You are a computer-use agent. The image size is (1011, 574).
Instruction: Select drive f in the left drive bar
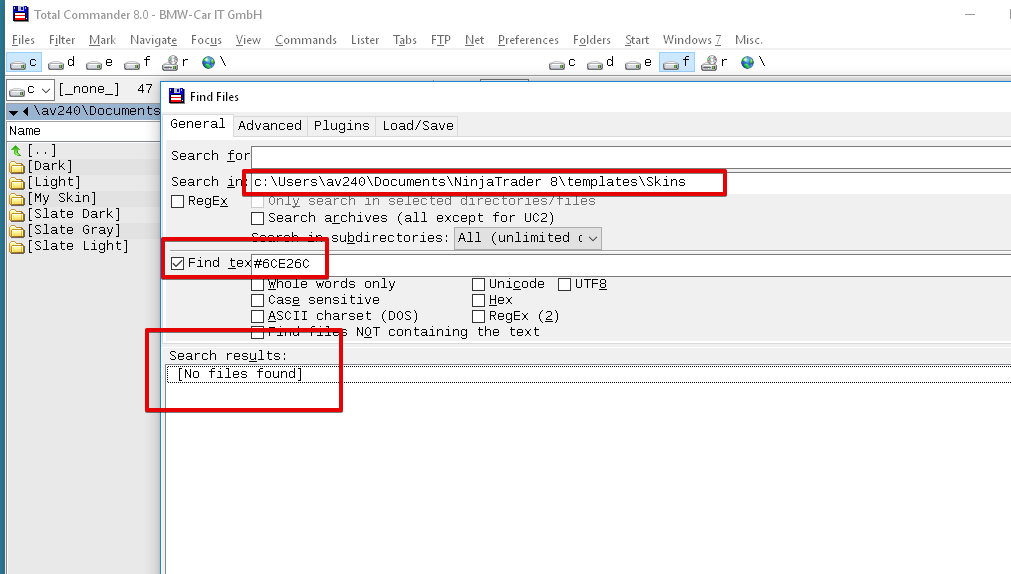[x=137, y=63]
